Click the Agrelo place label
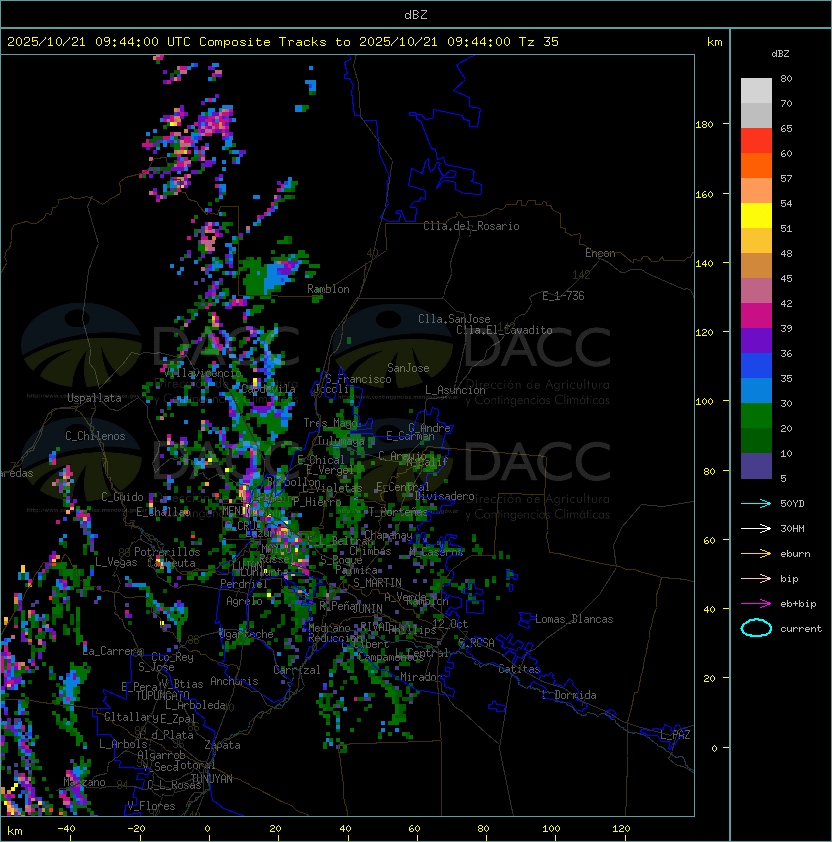Image resolution: width=832 pixels, height=842 pixels. [244, 601]
